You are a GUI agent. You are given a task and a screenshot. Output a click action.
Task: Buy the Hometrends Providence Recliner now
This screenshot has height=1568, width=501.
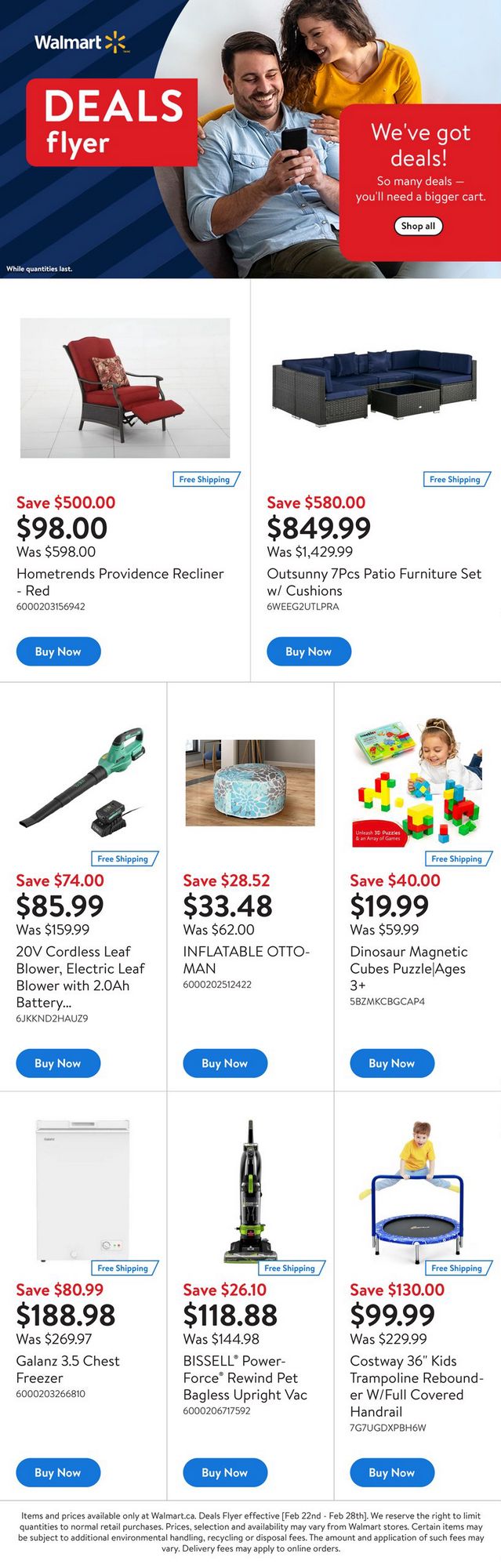click(x=58, y=652)
